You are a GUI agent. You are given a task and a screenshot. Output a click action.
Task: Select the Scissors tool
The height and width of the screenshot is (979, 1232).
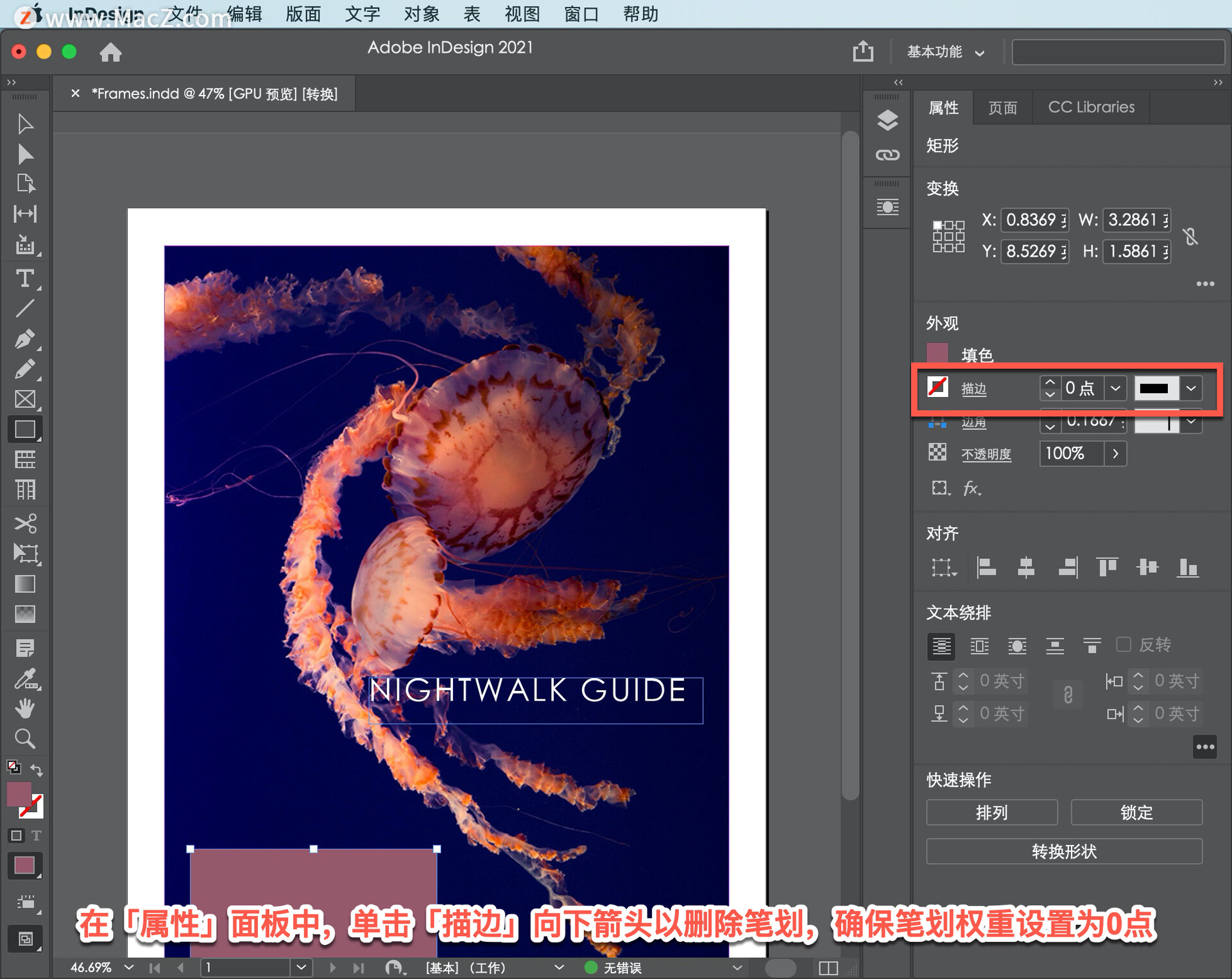(x=25, y=523)
